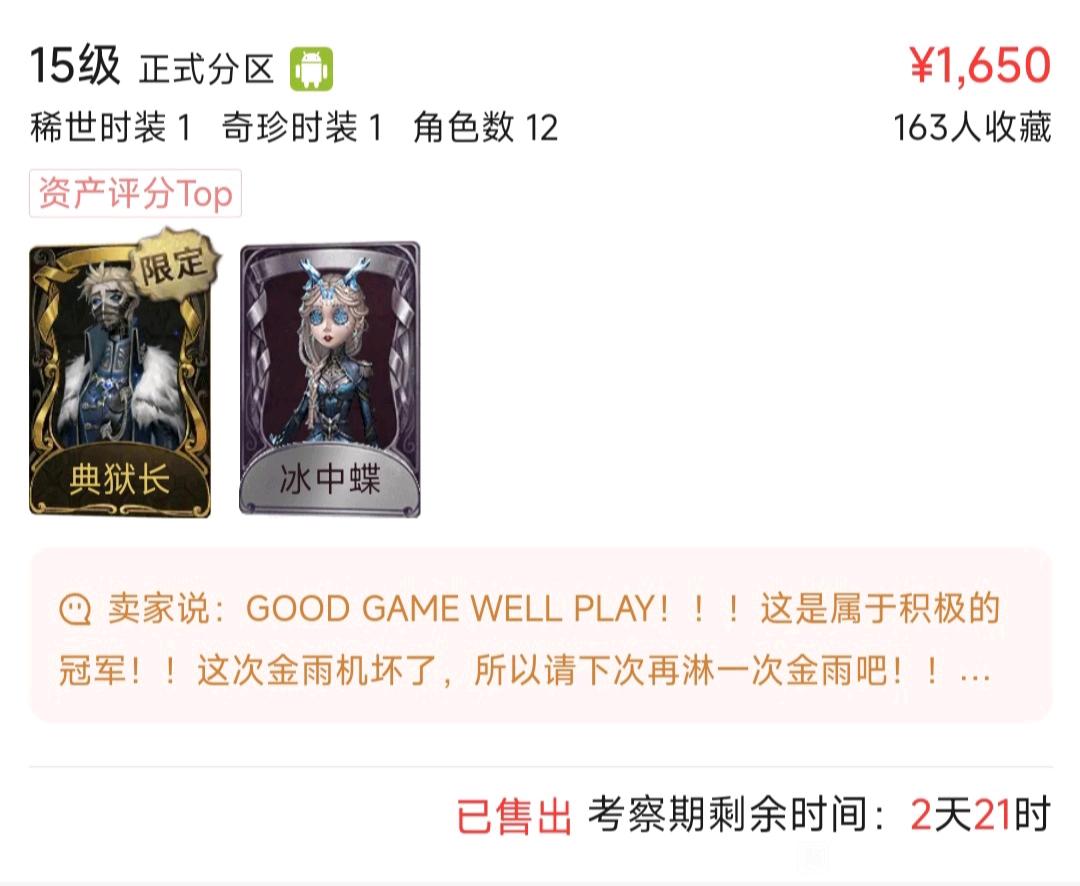Screen dimensions: 1080x886
Task: Open the 冰中蝶 costume card
Action: [x=330, y=379]
